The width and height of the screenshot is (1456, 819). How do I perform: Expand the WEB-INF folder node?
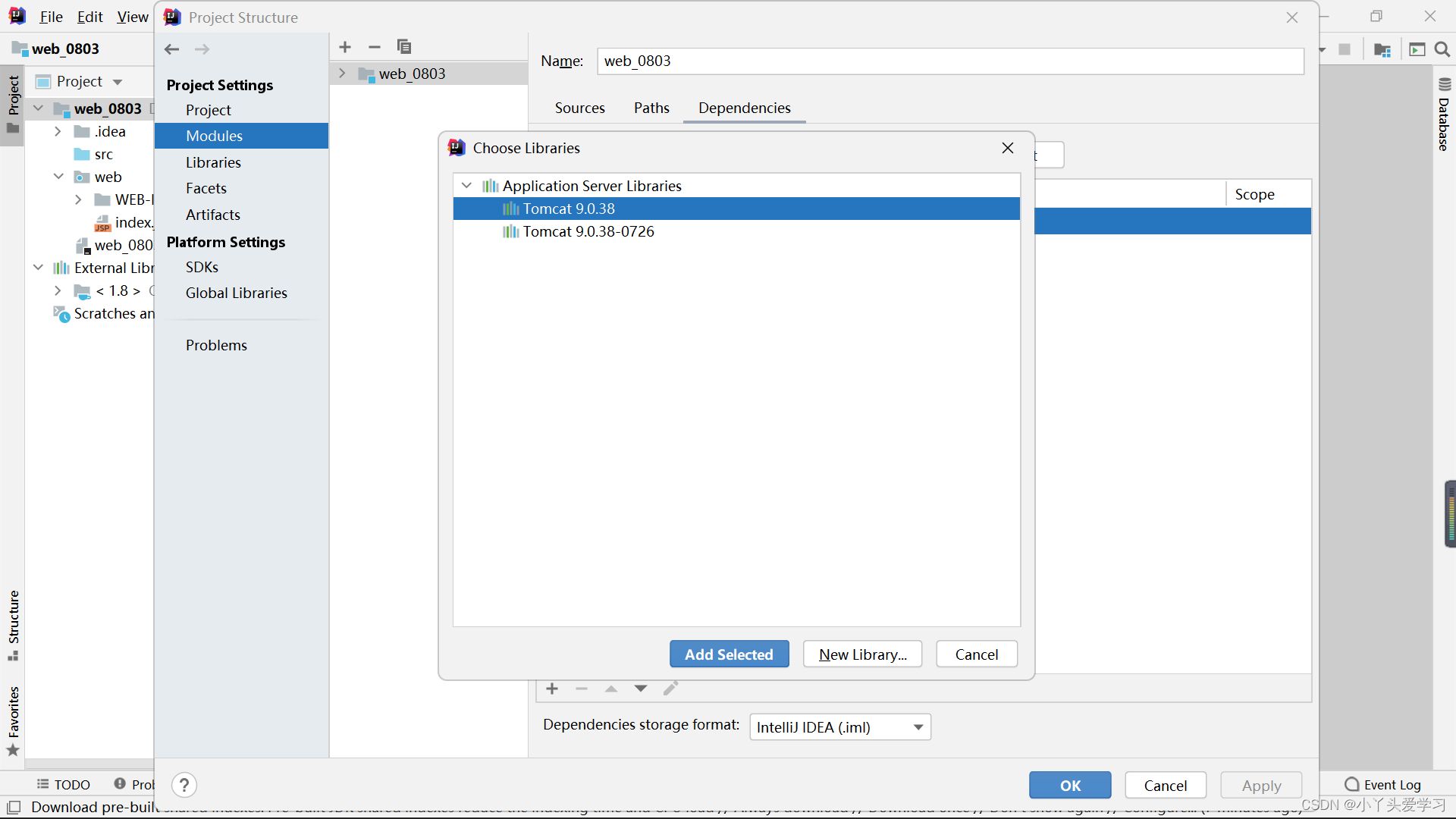tap(78, 199)
